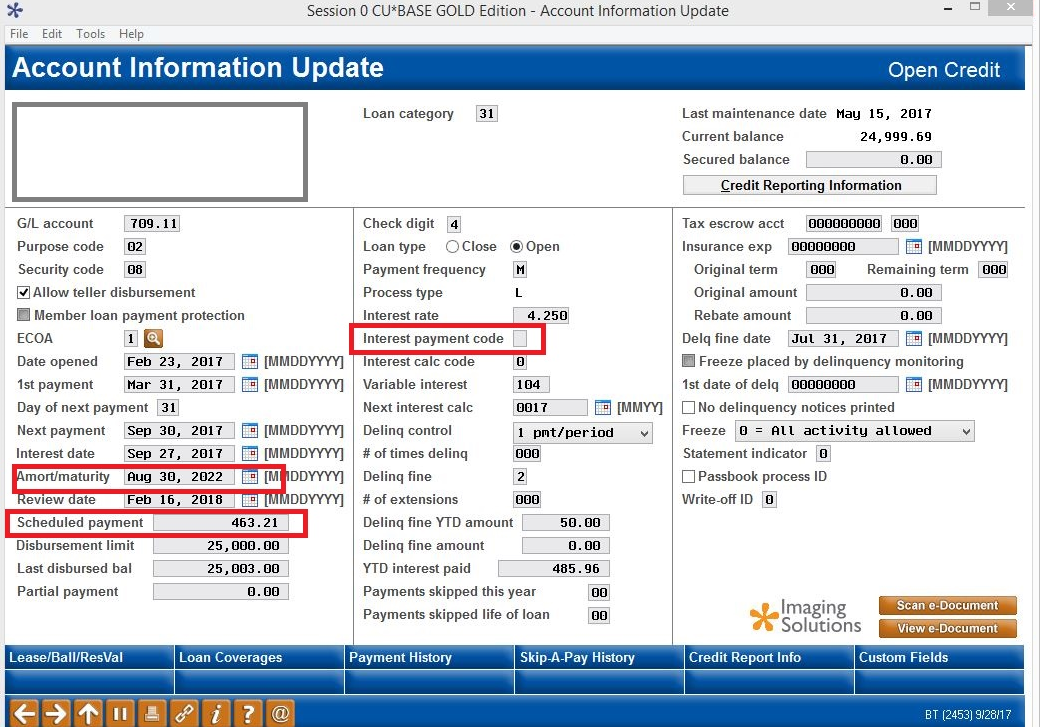
Task: Open calendar for Amort/maturity field
Action: (249, 476)
